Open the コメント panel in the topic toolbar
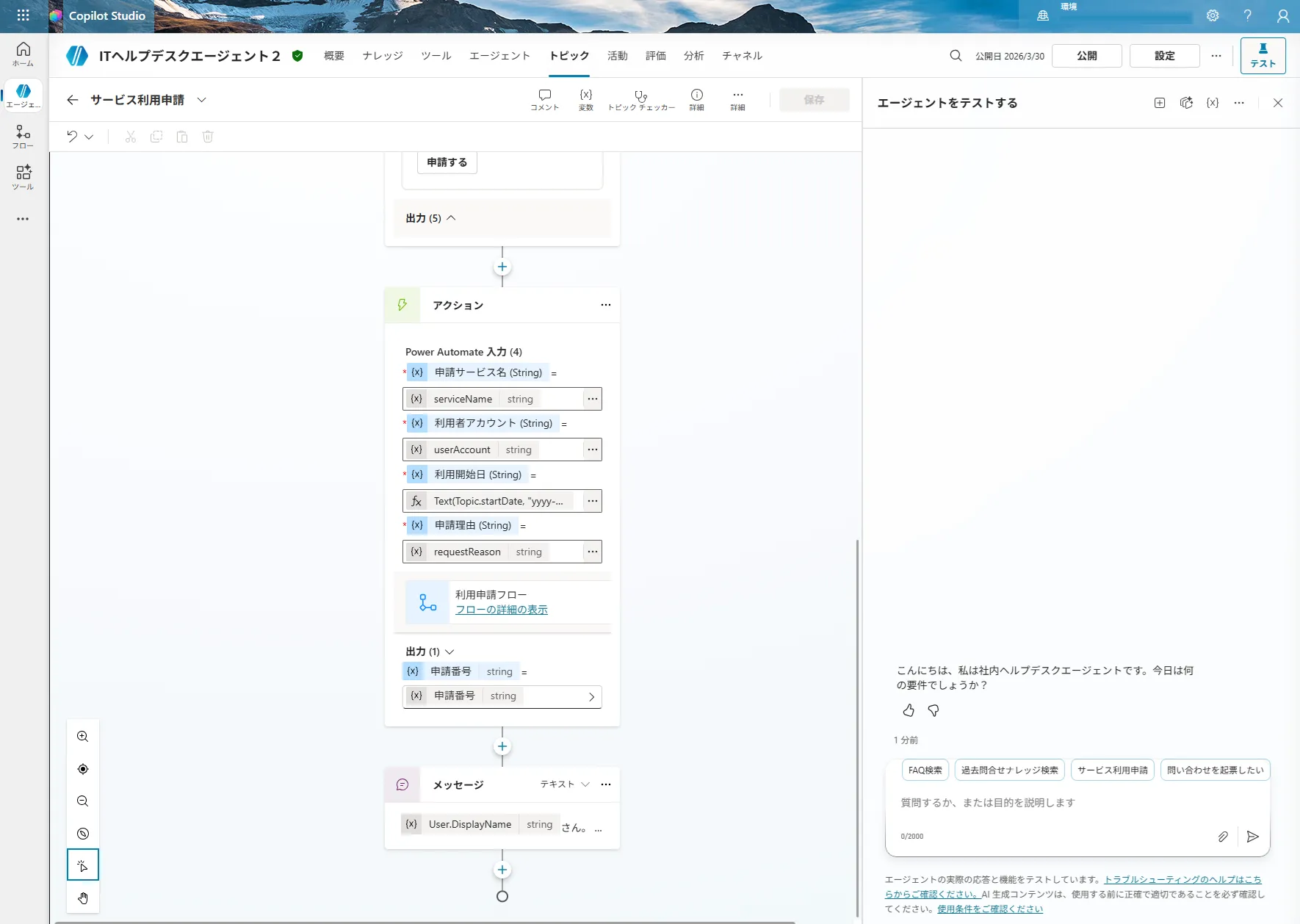Viewport: 1300px width, 924px height. (x=544, y=99)
